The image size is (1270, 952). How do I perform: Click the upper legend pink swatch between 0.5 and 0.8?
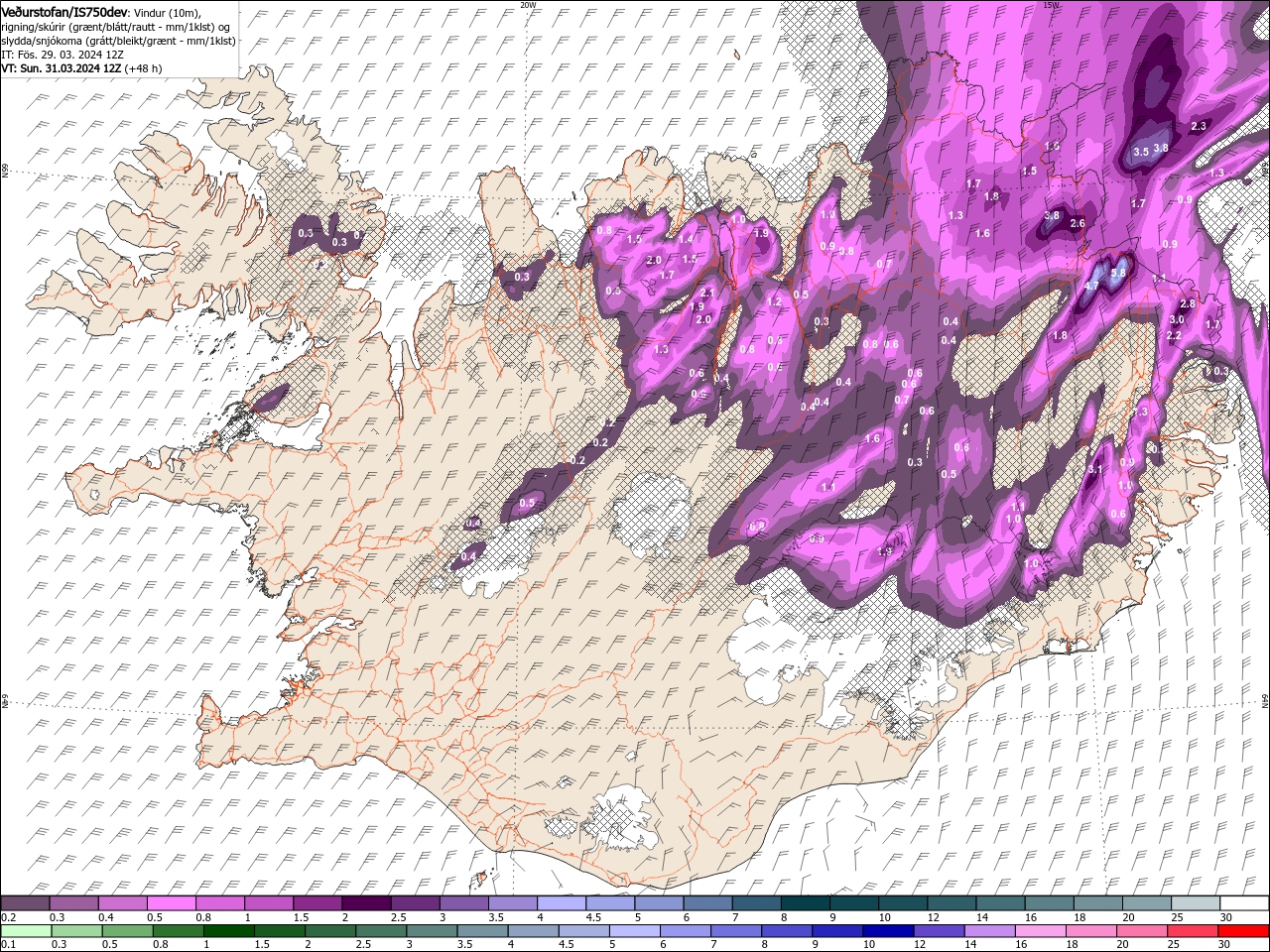coord(171,903)
